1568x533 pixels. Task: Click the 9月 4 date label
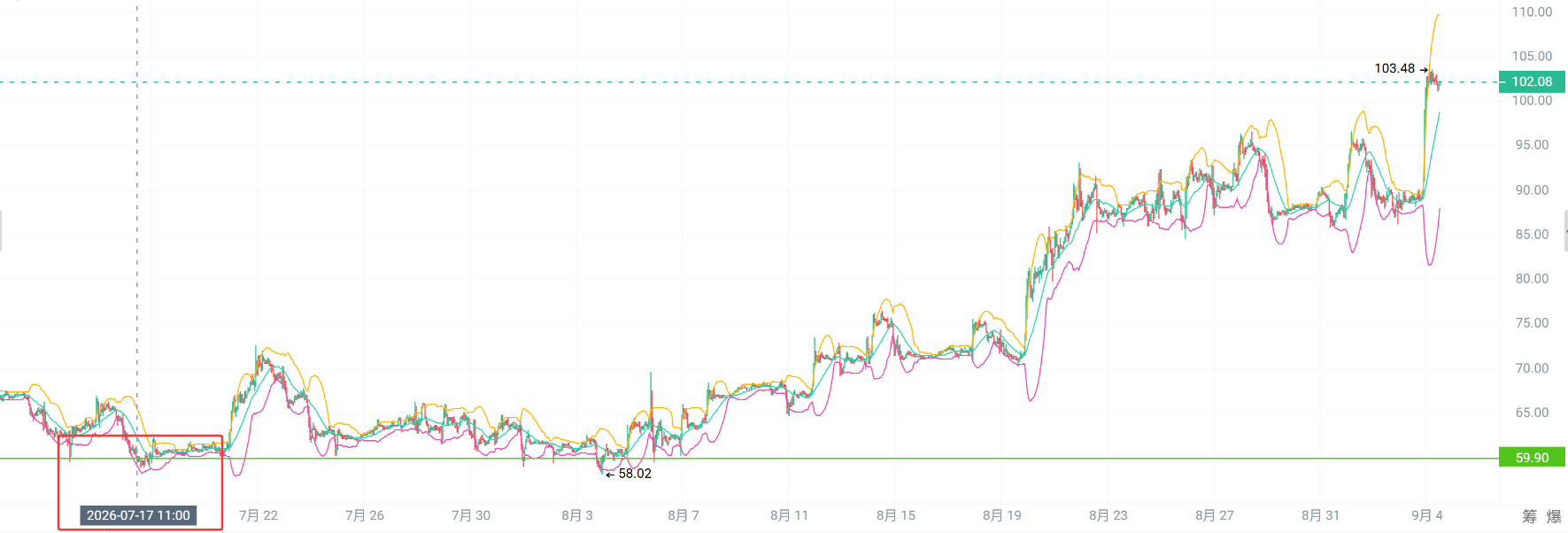click(1427, 515)
